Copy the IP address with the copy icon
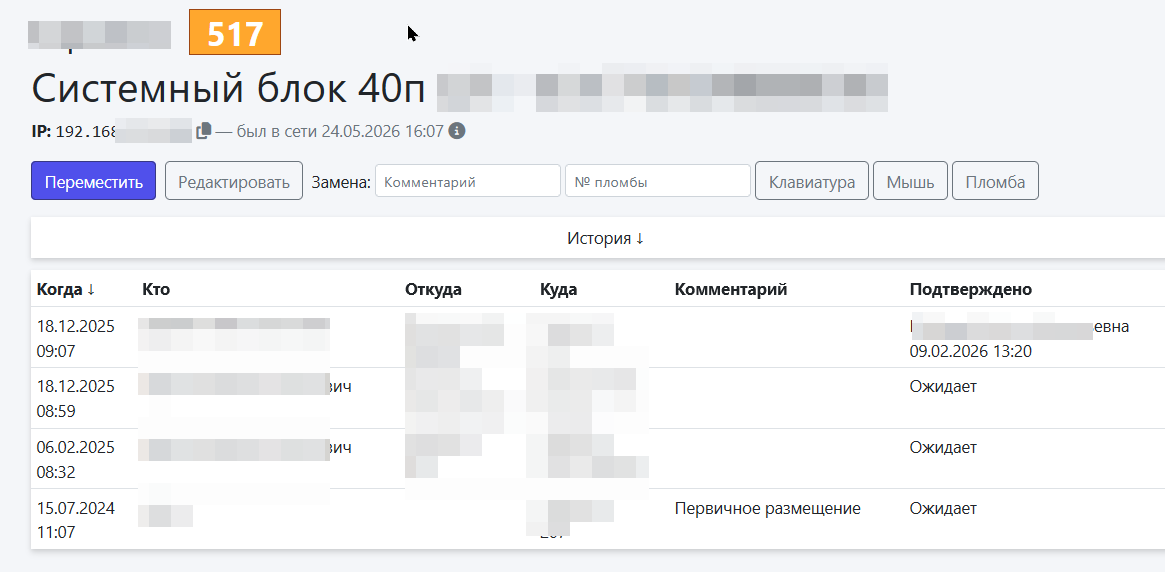This screenshot has width=1165, height=572. click(204, 131)
